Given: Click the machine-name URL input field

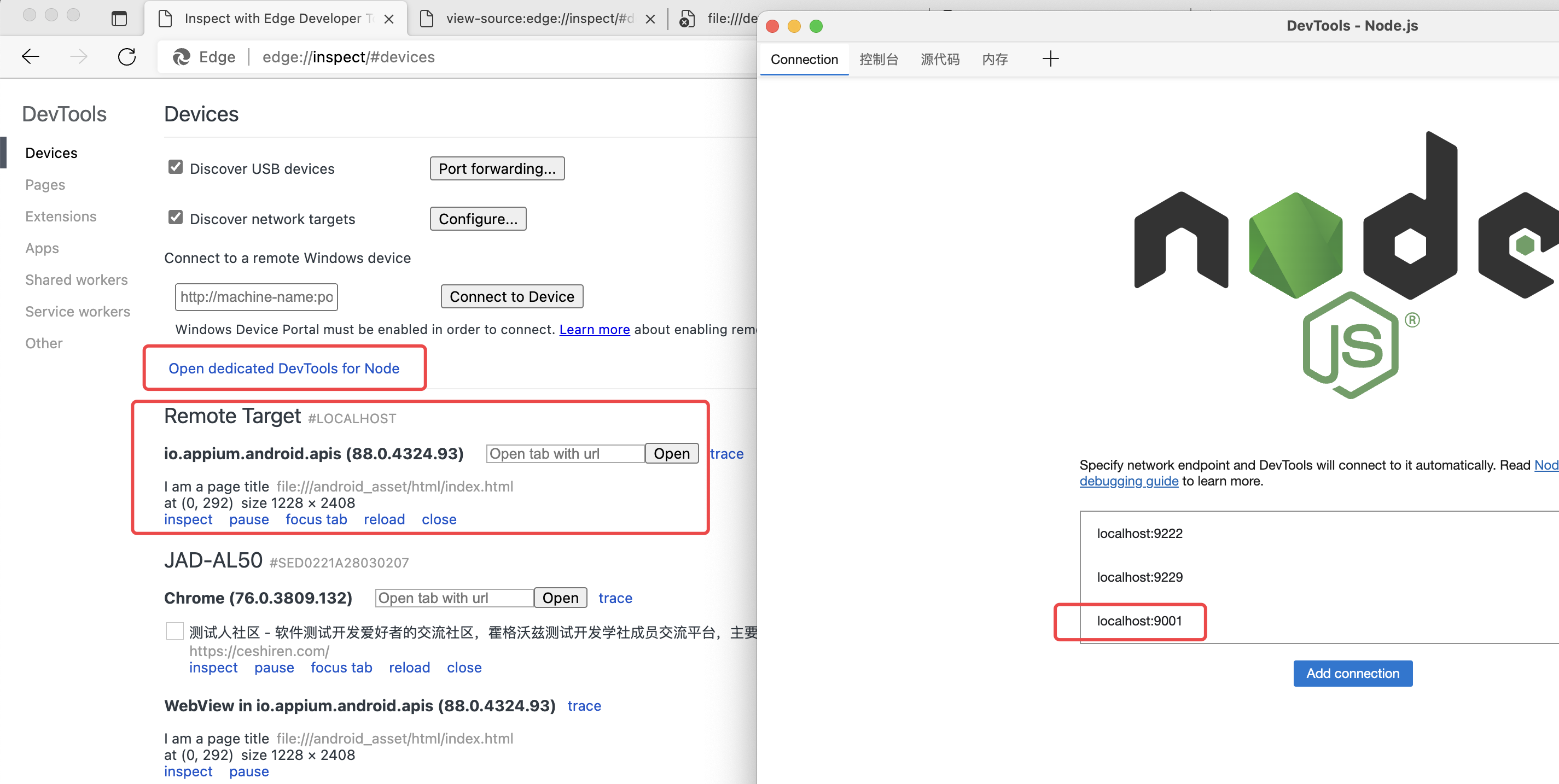Looking at the screenshot, I should [x=256, y=297].
